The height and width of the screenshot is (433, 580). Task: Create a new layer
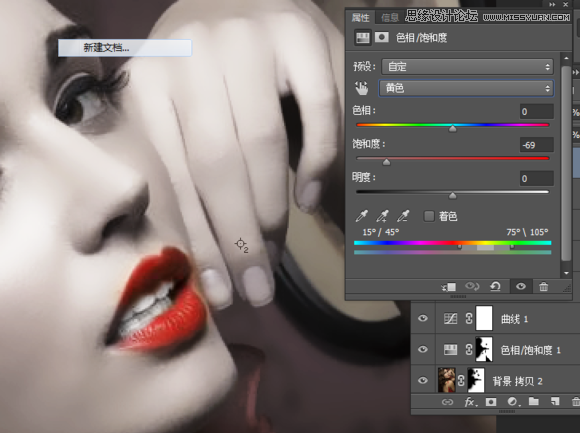pos(554,401)
